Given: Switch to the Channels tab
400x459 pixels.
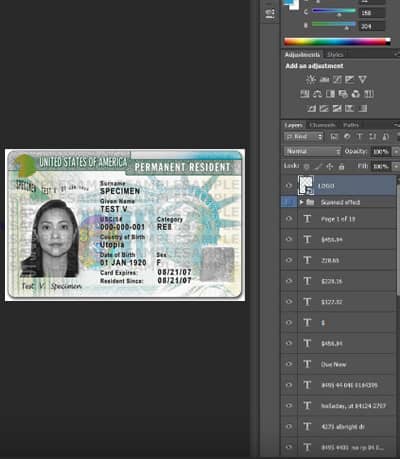Looking at the screenshot, I should [322, 125].
